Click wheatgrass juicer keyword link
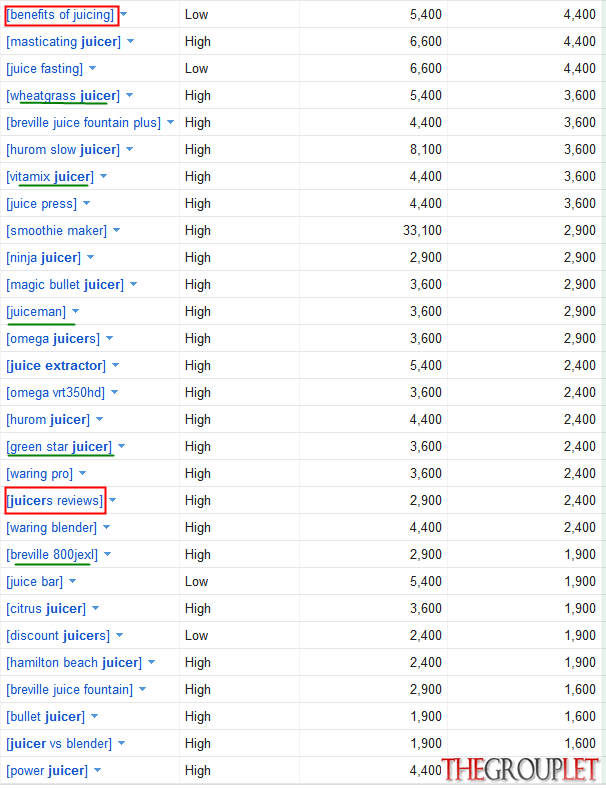Screen dimensions: 606x788 pos(63,96)
